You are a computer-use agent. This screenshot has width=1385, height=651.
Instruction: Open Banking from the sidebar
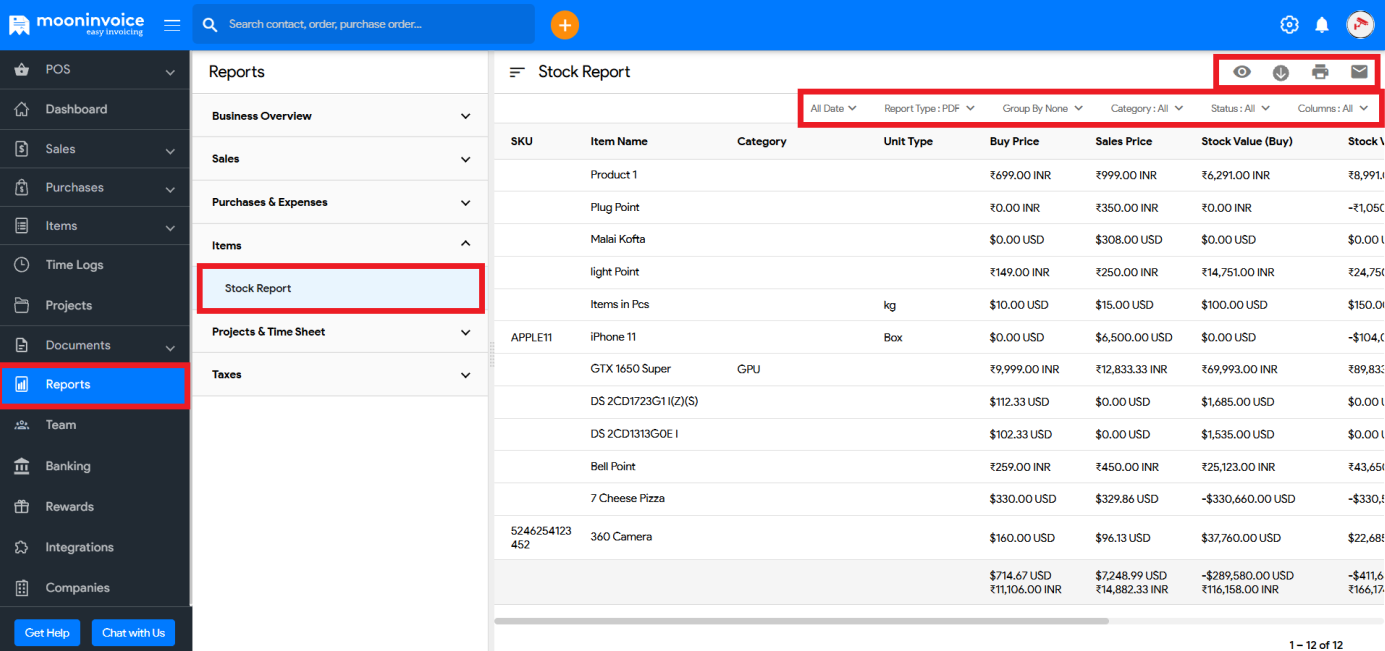coord(94,466)
